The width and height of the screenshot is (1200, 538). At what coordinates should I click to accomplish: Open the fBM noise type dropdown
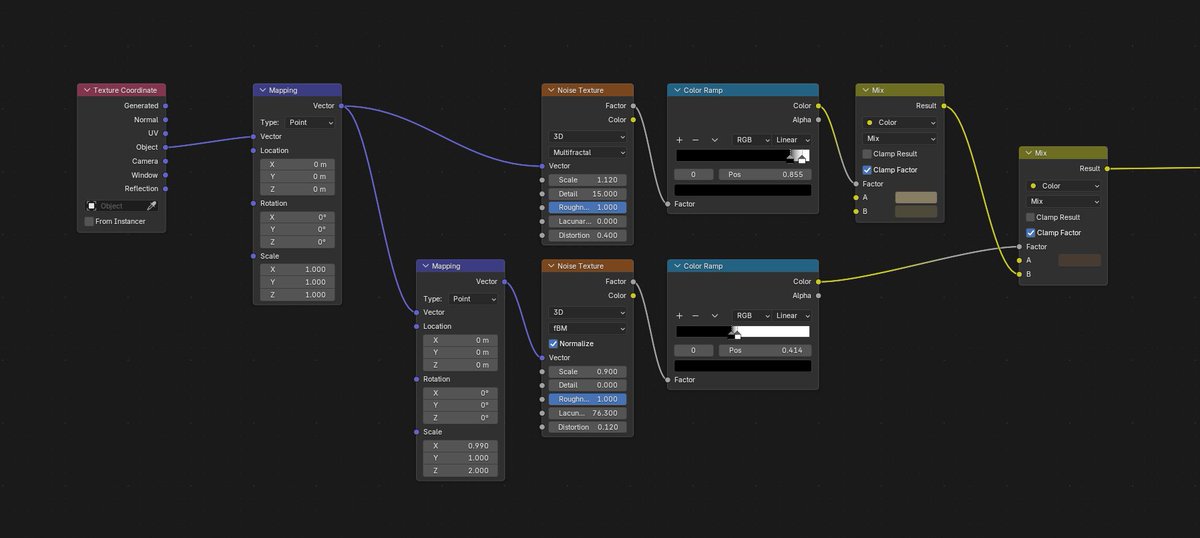[588, 328]
